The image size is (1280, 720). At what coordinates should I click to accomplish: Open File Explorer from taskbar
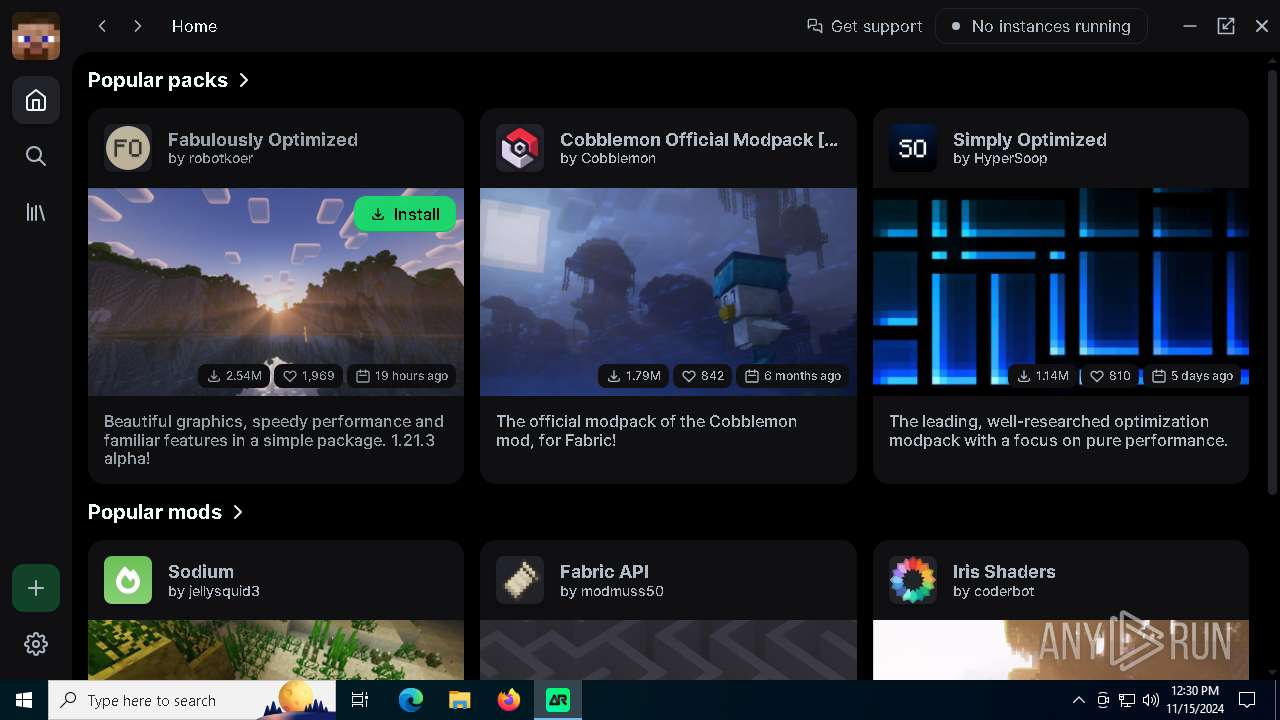coord(460,700)
